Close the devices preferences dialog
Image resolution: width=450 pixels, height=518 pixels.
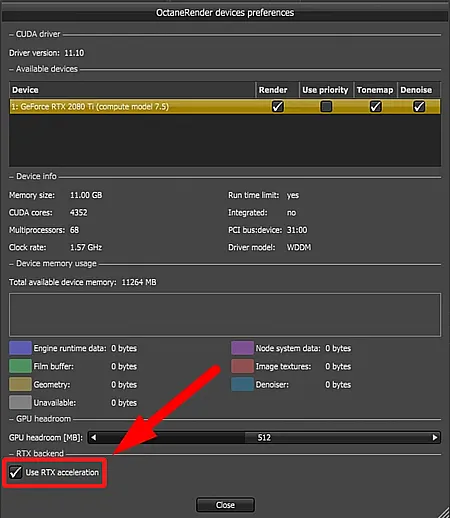click(225, 505)
